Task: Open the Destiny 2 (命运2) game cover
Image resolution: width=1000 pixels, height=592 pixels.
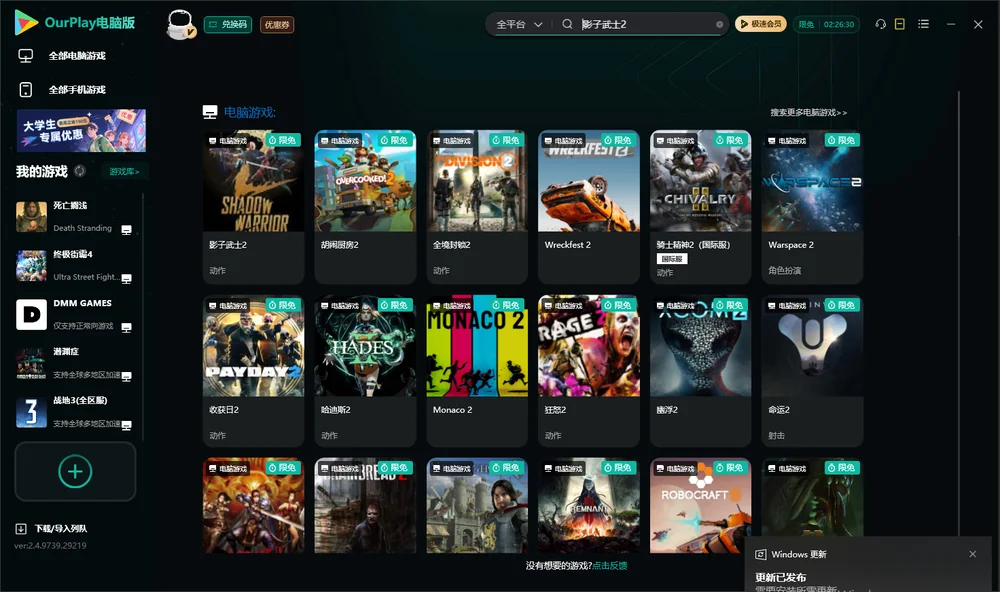Action: 812,346
